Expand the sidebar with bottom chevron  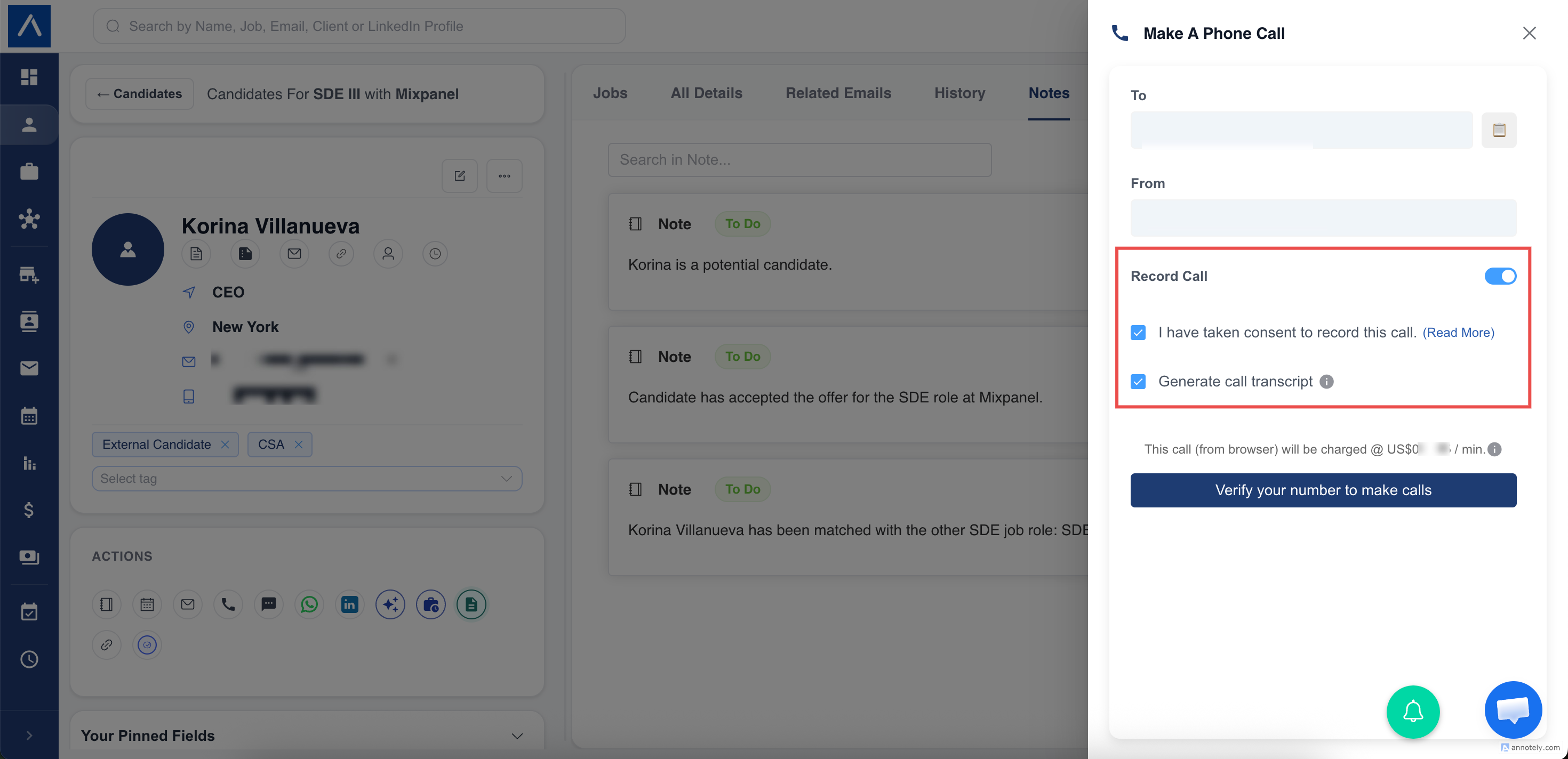[29, 736]
